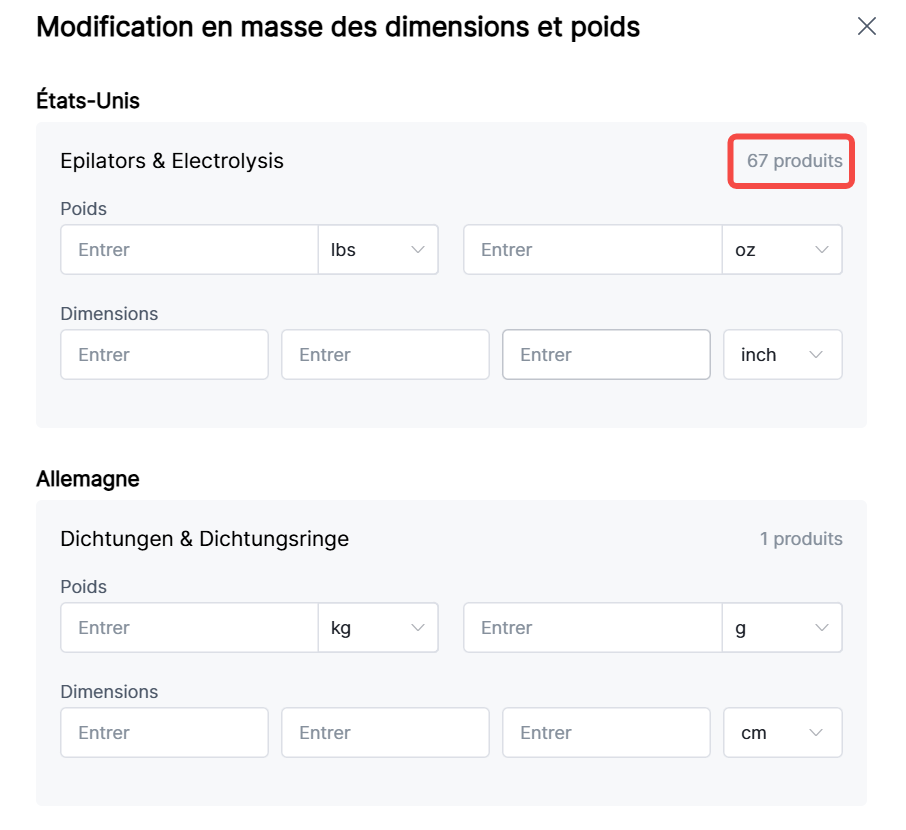The image size is (906, 830).
Task: Click second dimension field under Epilators & Electrolysis
Action: pyautogui.click(x=385, y=355)
